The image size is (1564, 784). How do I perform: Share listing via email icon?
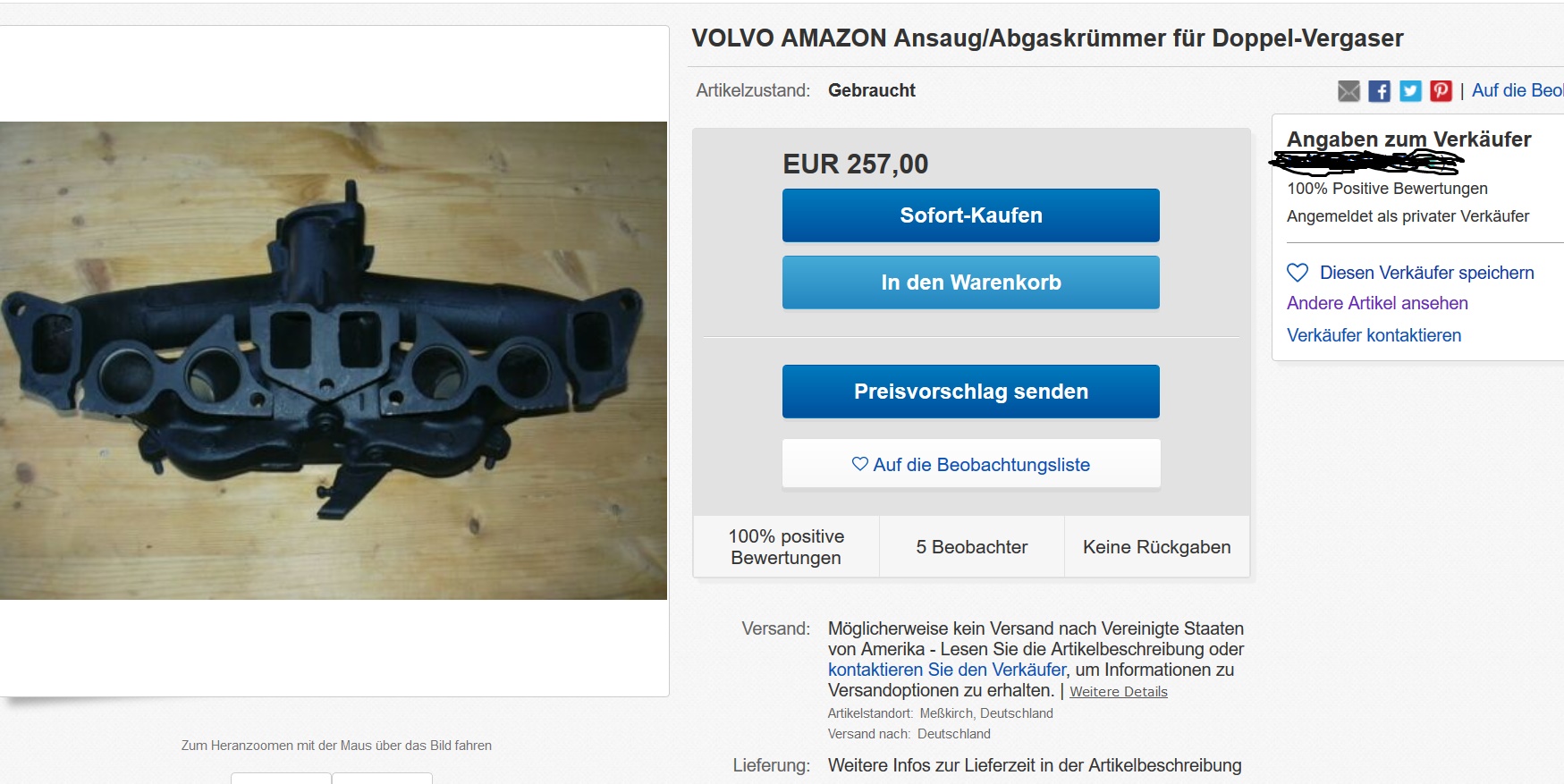pos(1348,91)
